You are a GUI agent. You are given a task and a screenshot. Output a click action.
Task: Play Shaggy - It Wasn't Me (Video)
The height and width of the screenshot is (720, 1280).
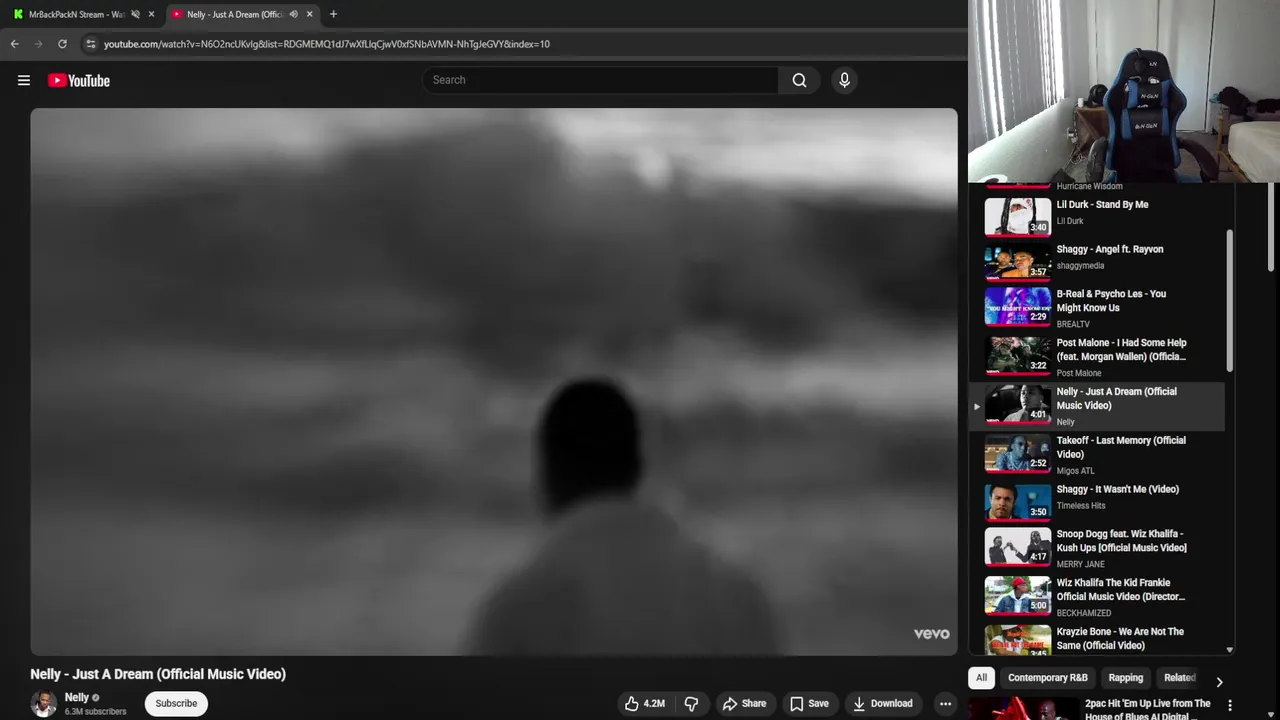tap(1118, 490)
